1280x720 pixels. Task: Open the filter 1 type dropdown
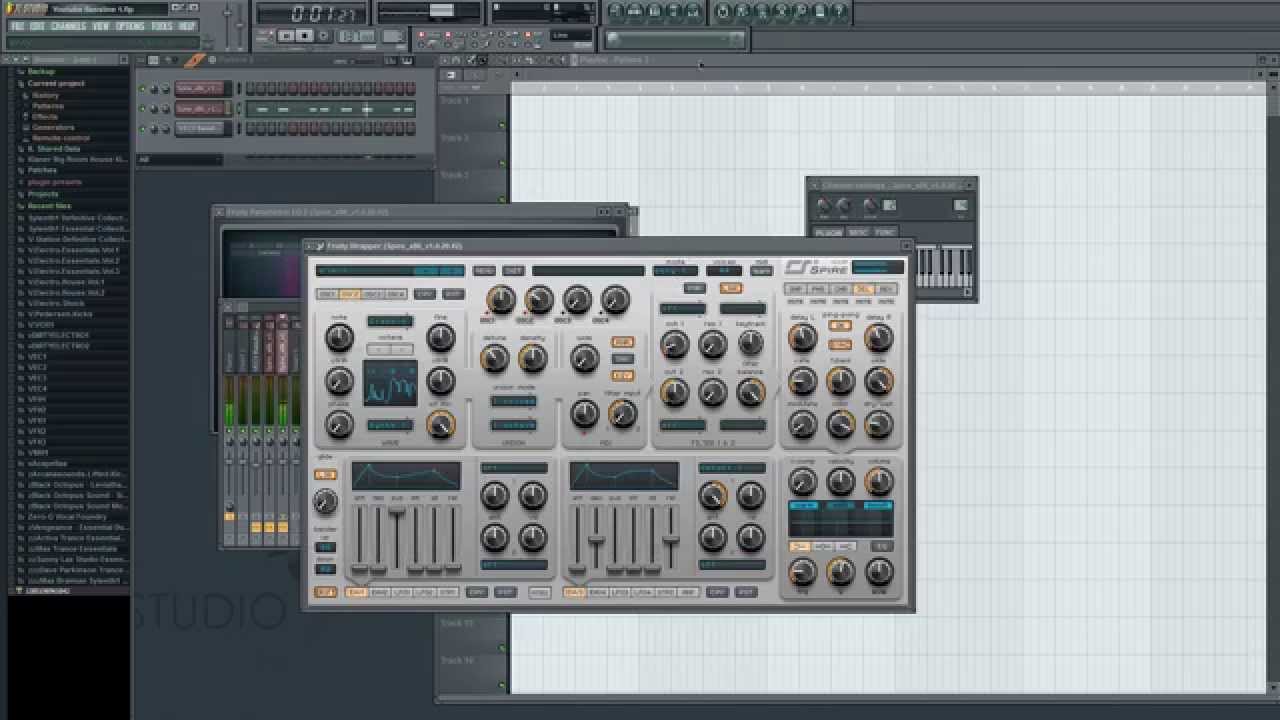click(x=683, y=309)
